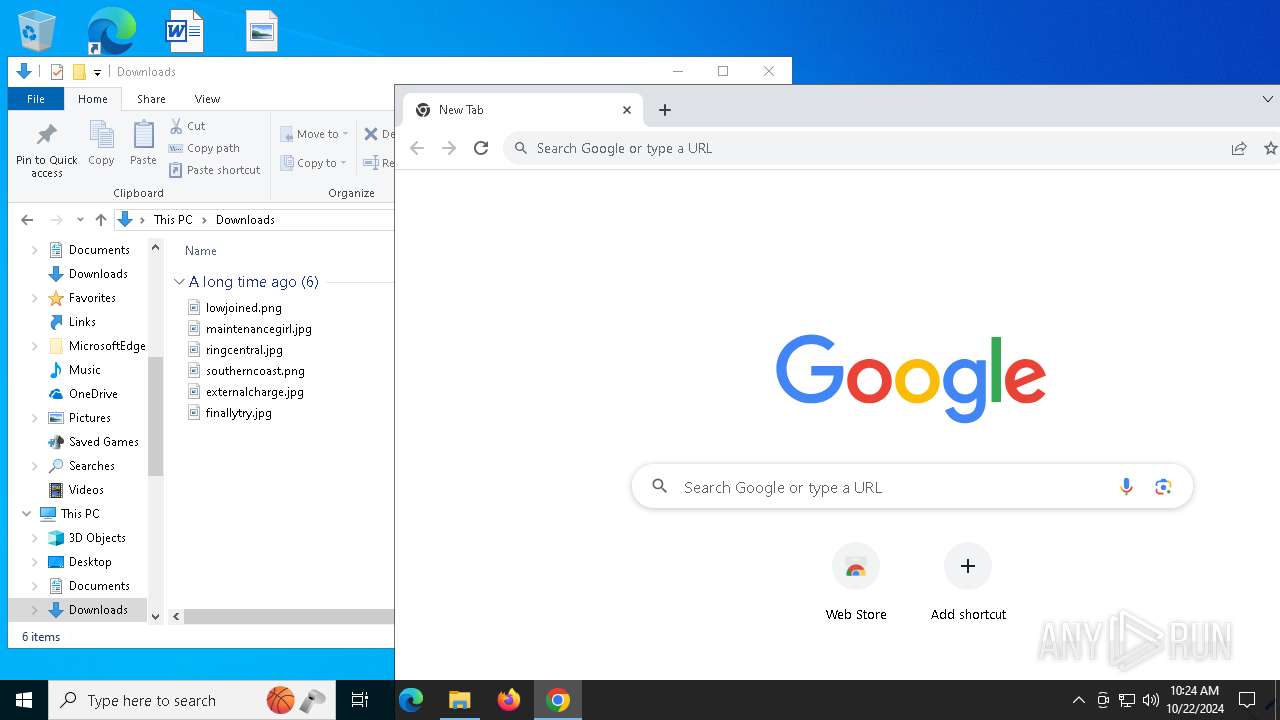Click Chrome's back arrow button
The image size is (1280, 720).
coord(417,148)
